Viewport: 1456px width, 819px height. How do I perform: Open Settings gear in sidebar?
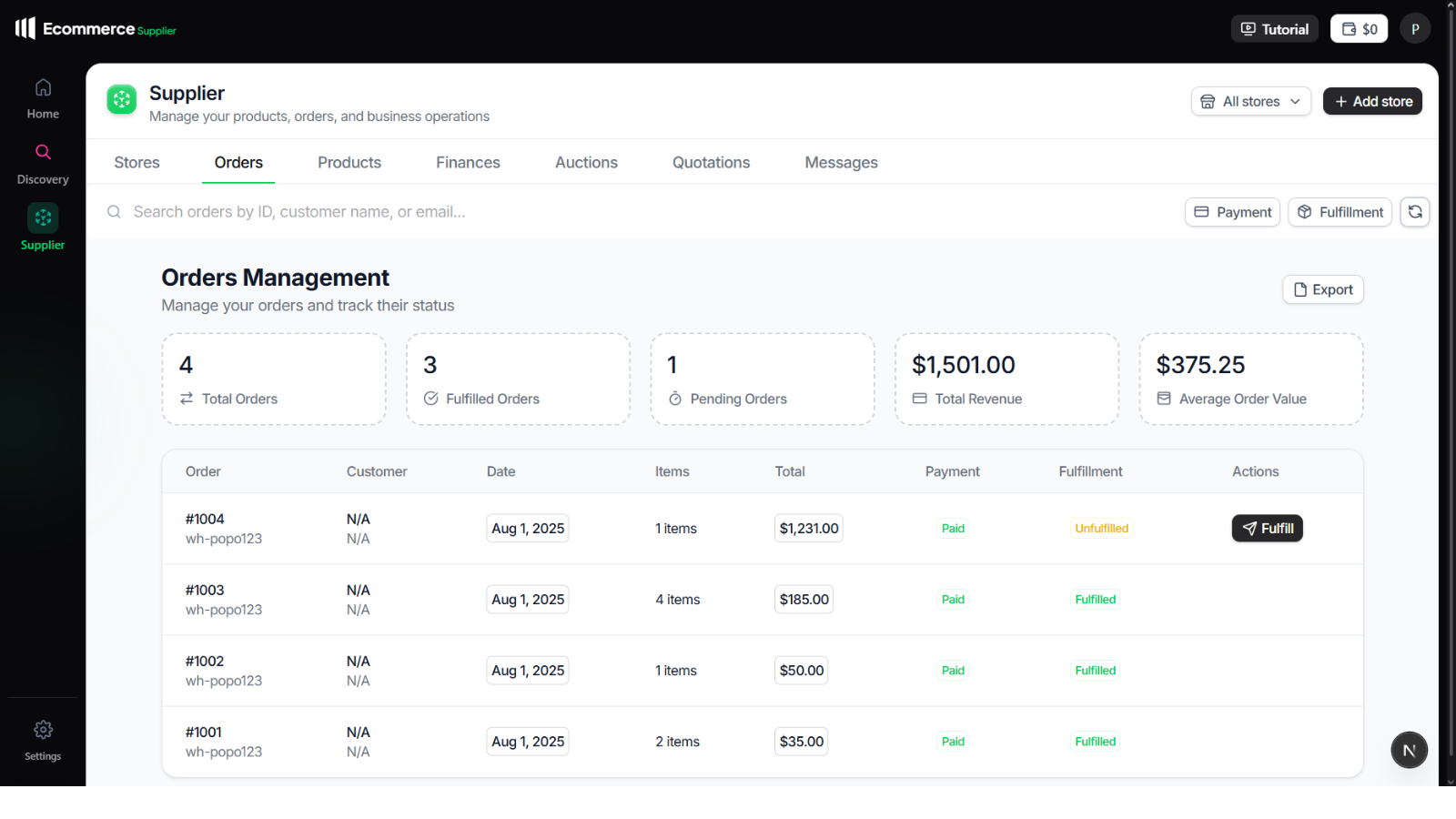tap(43, 731)
